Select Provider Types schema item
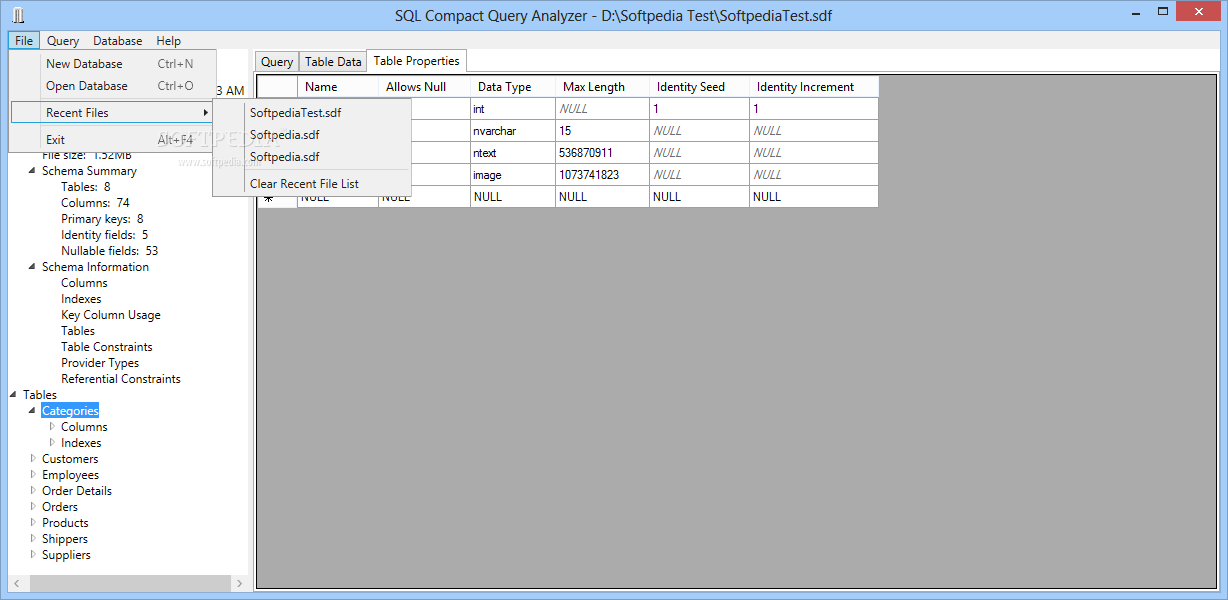Image resolution: width=1228 pixels, height=600 pixels. coord(100,363)
